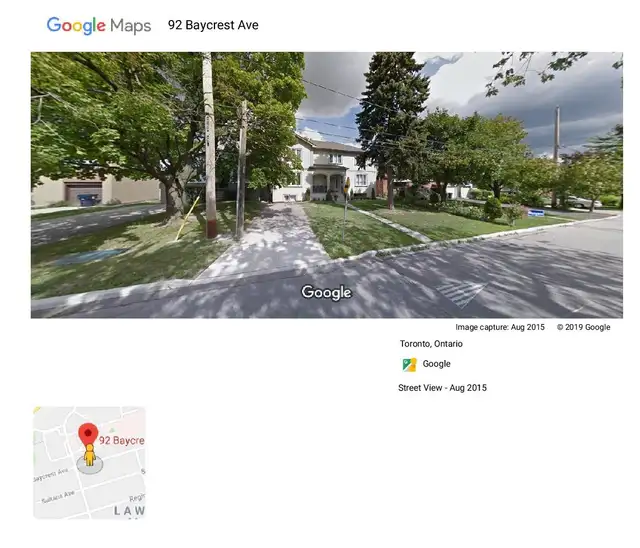Click the parked car in Street View photo

582,202
